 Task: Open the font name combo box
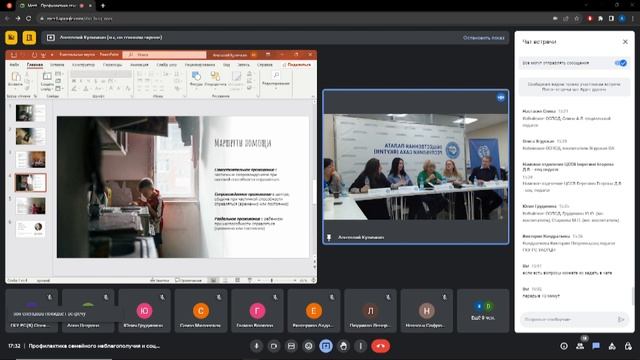pyautogui.click(x=101, y=74)
